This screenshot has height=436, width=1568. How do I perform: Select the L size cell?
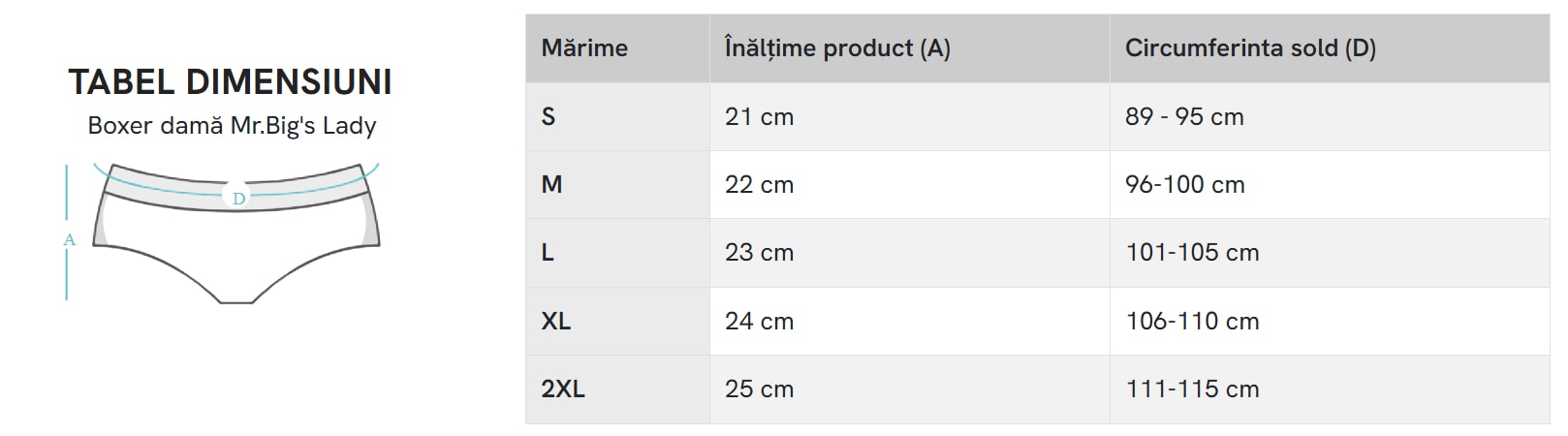coord(548,253)
